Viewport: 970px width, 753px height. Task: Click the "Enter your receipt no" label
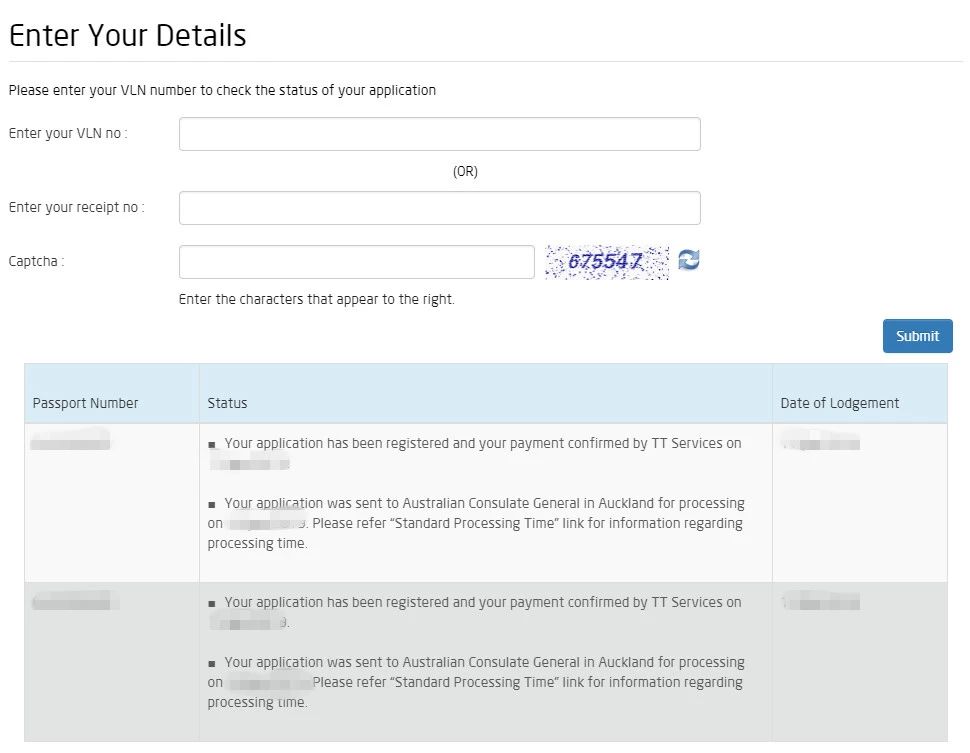[77, 208]
